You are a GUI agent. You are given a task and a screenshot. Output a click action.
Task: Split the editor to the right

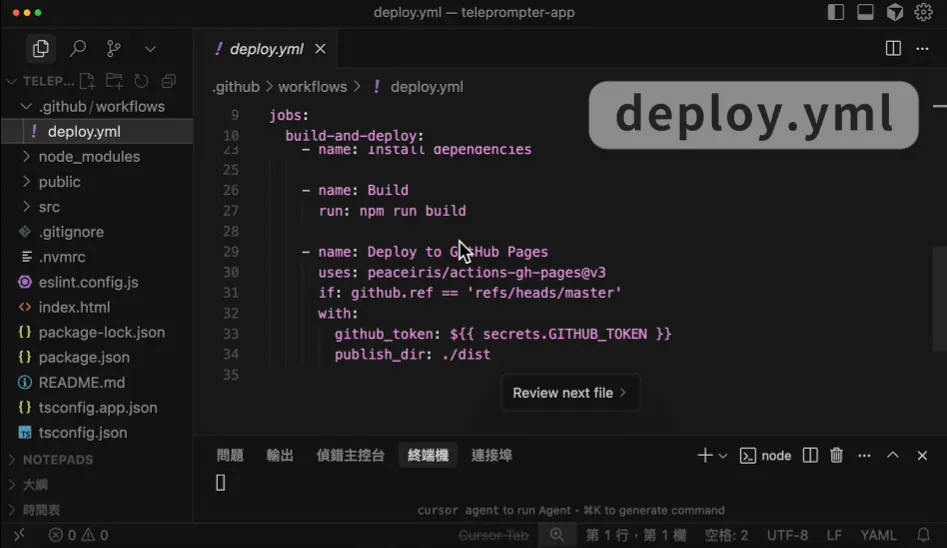(x=893, y=48)
